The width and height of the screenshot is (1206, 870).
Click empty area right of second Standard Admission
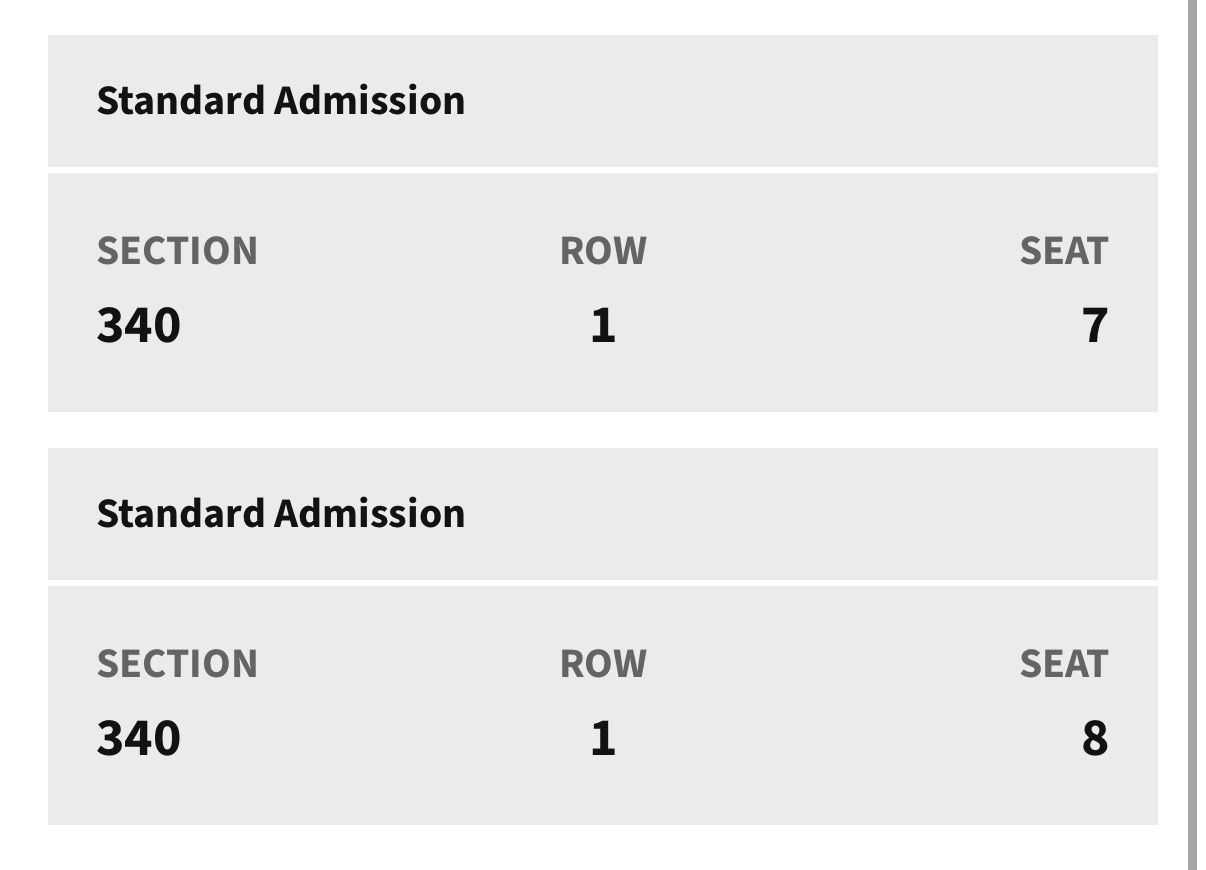pos(810,513)
